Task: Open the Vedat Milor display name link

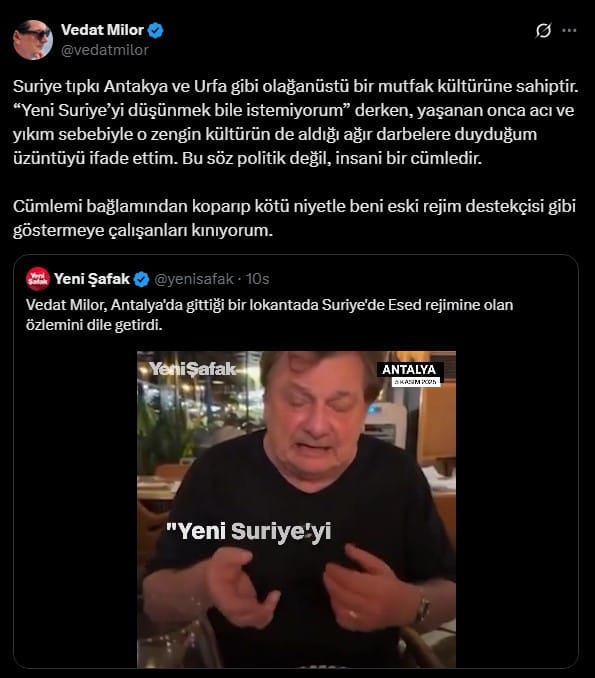Action: click(x=102, y=30)
